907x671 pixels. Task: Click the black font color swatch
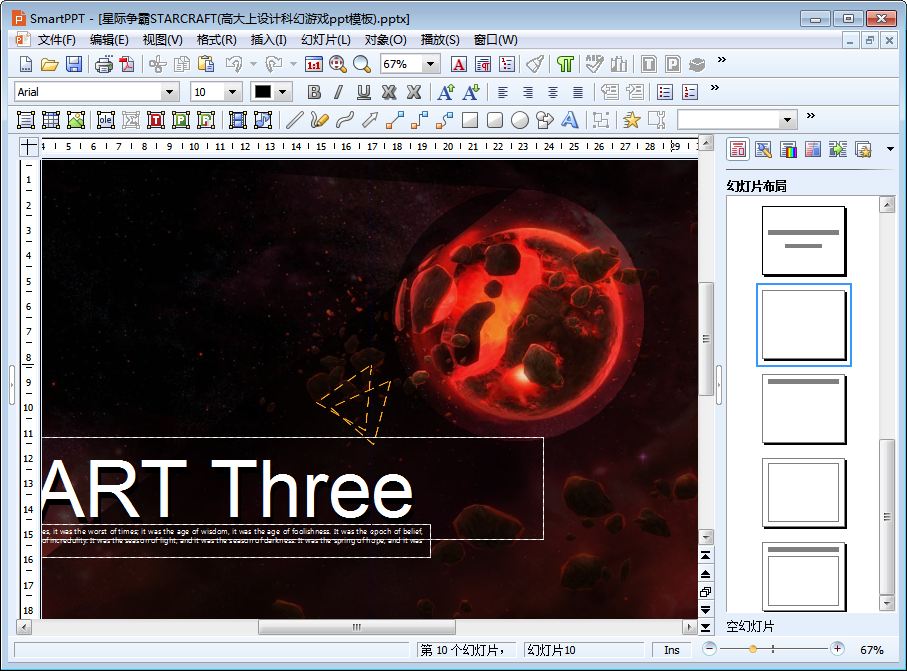coord(263,92)
